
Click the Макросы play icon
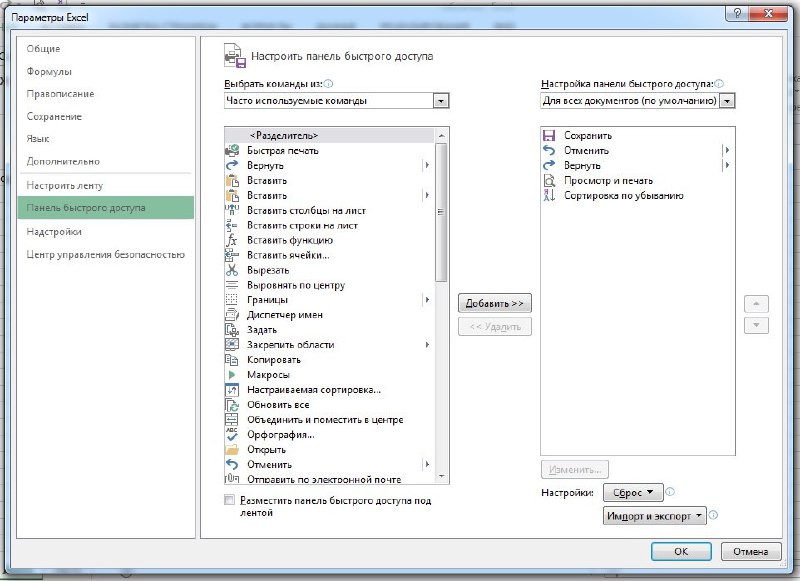(x=232, y=374)
